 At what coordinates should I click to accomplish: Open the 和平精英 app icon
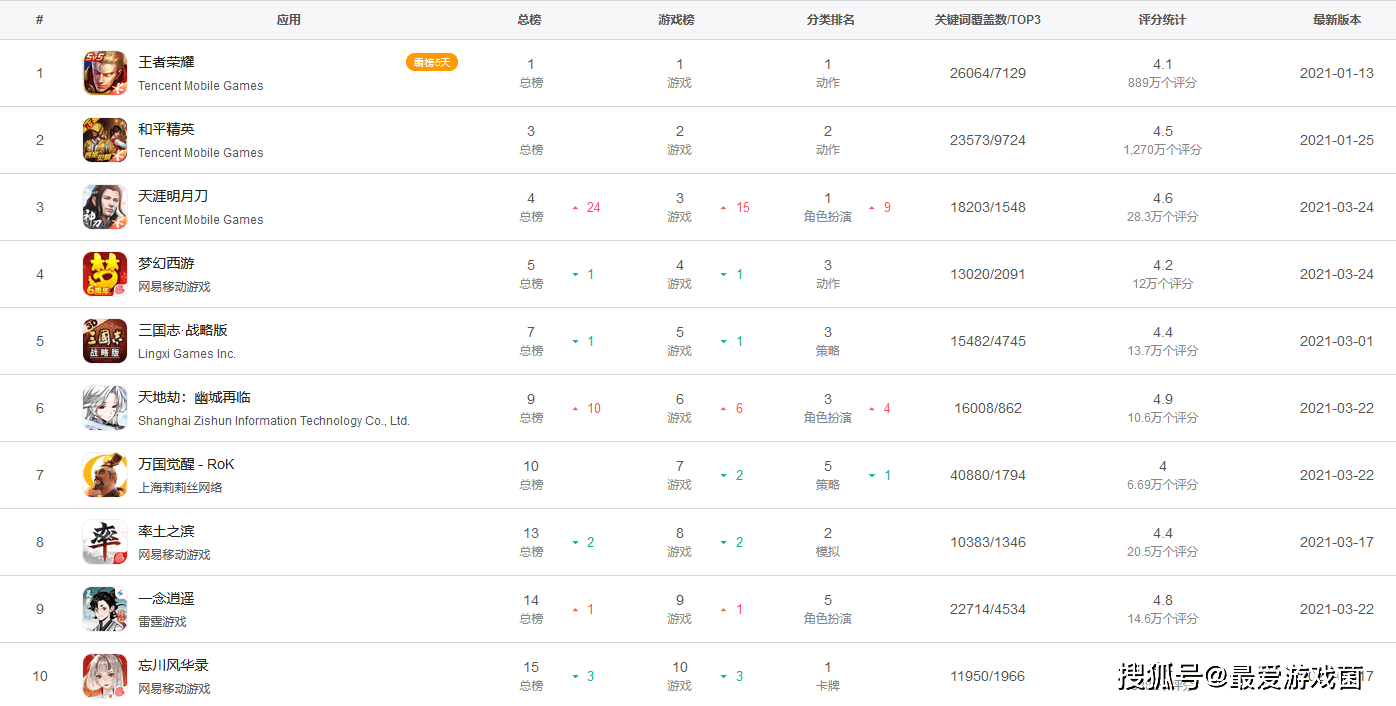[105, 140]
